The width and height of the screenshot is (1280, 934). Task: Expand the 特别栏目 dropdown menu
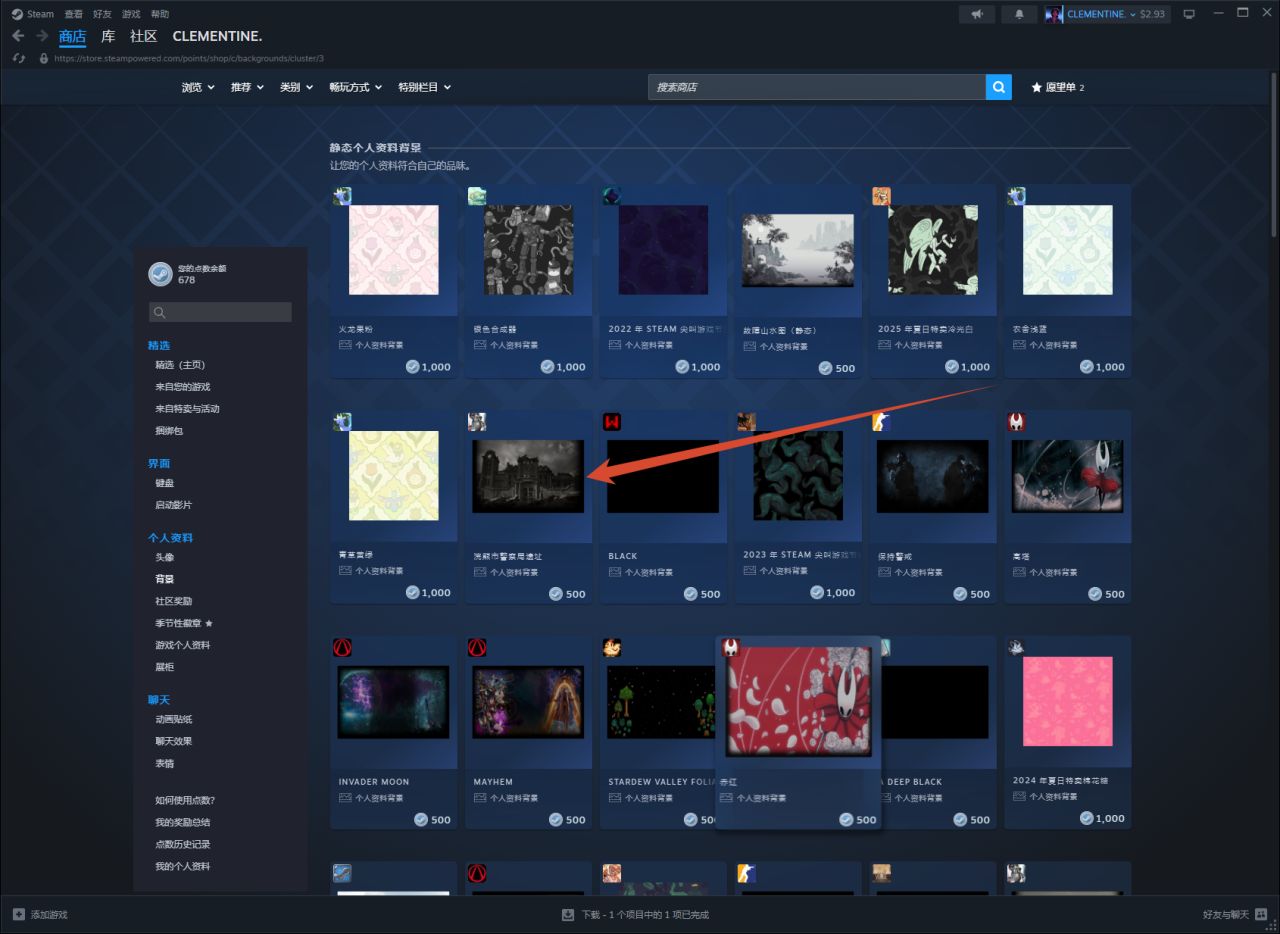(x=424, y=87)
